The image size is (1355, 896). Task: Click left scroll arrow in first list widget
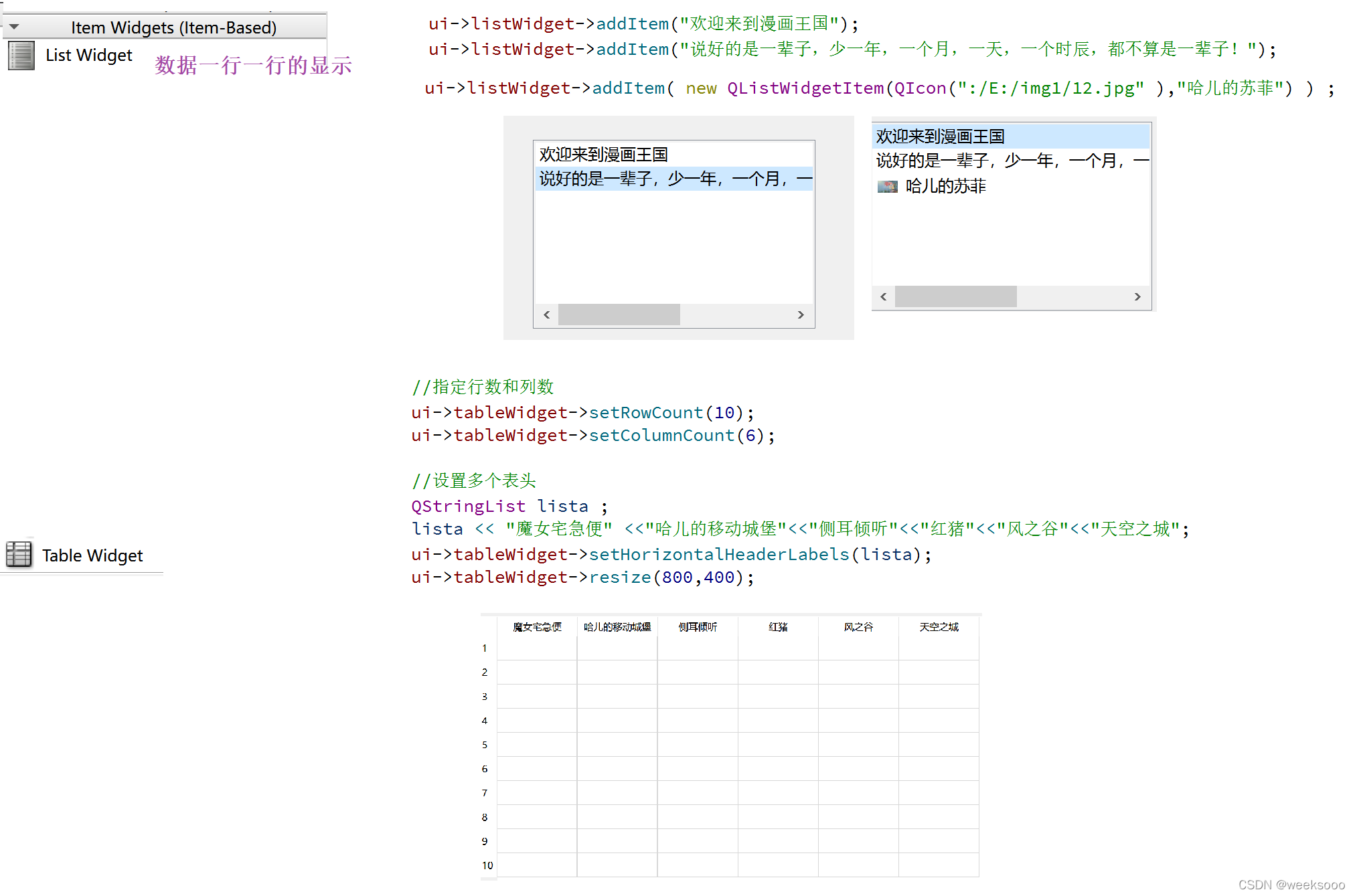(x=547, y=315)
